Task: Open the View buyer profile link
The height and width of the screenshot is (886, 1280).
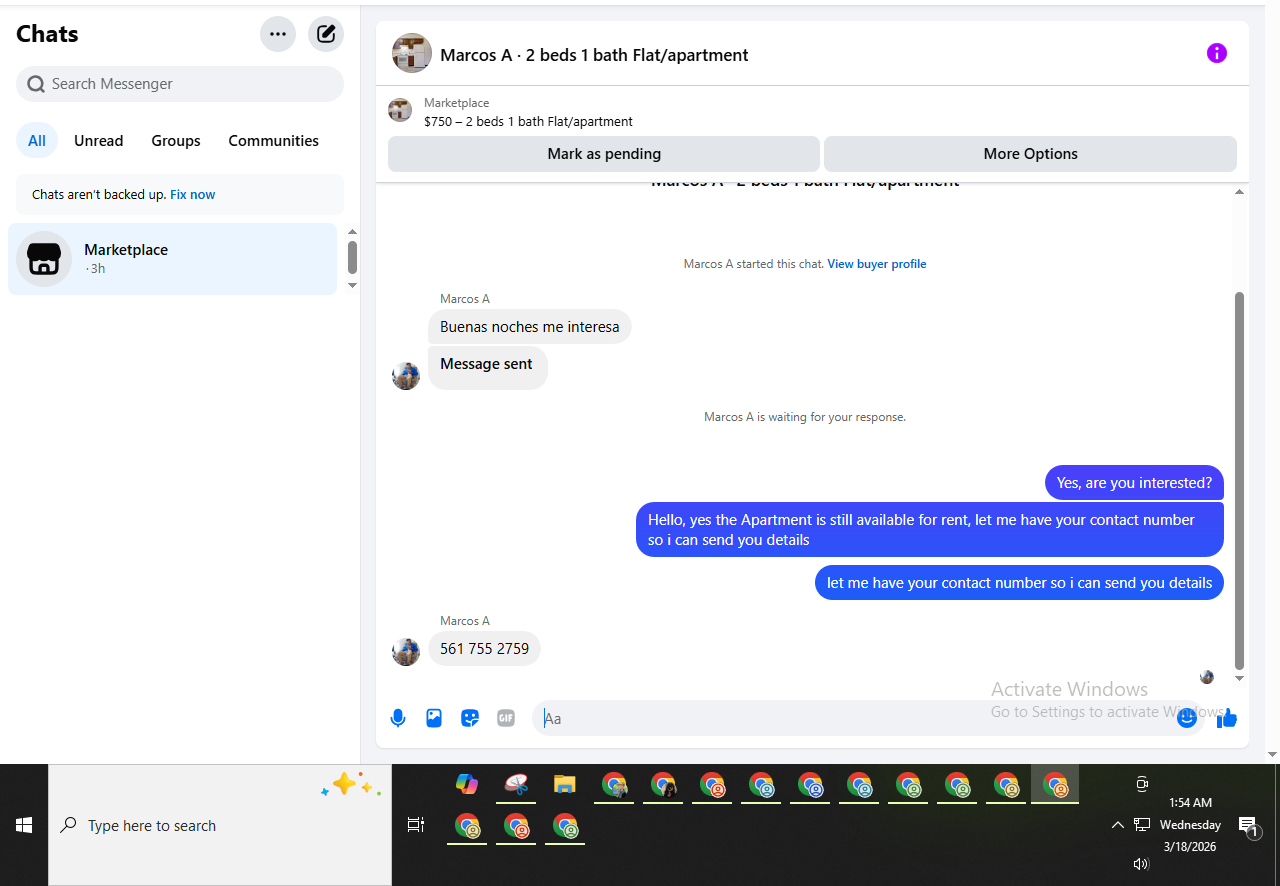Action: point(877,264)
